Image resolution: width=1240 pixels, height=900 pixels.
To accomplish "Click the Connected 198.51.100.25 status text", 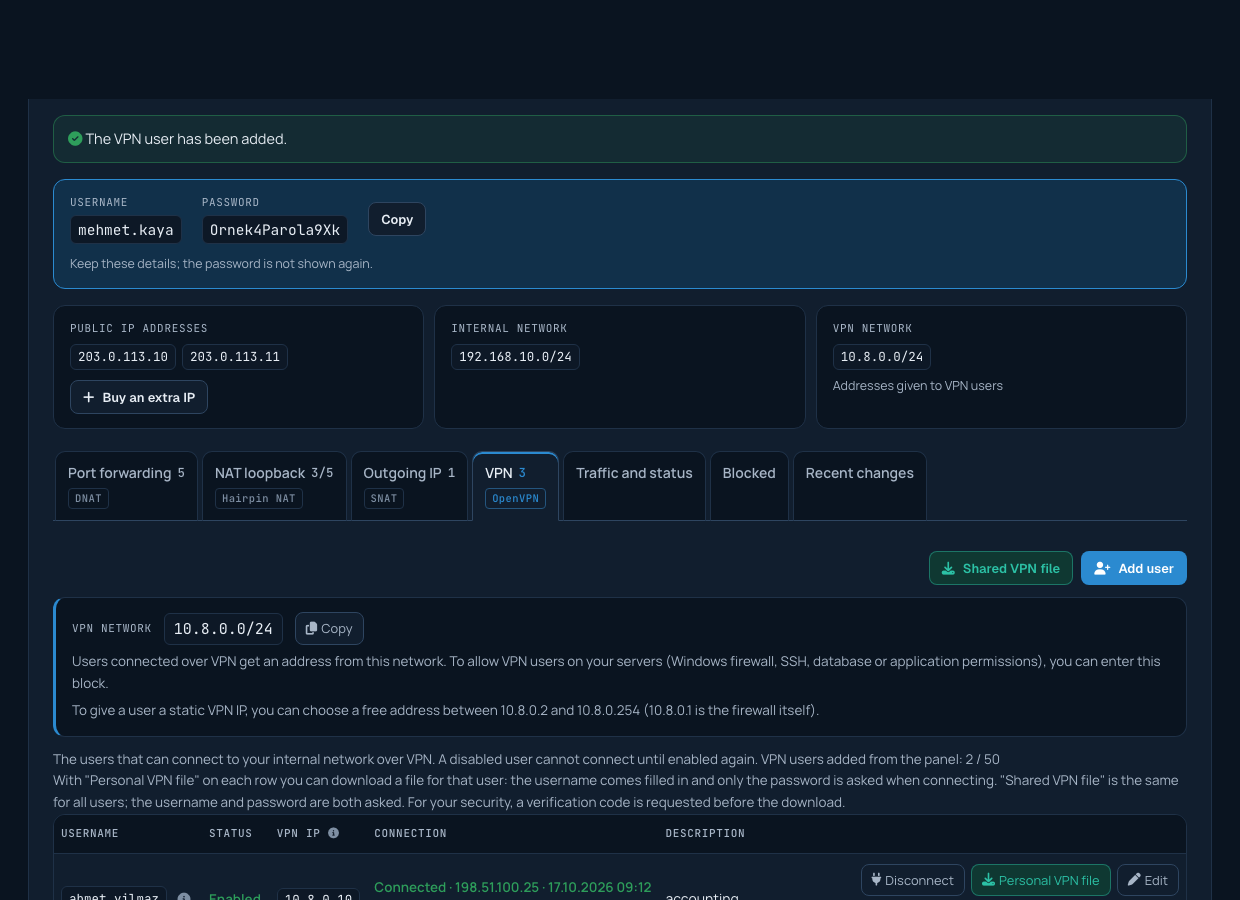I will pos(513,887).
